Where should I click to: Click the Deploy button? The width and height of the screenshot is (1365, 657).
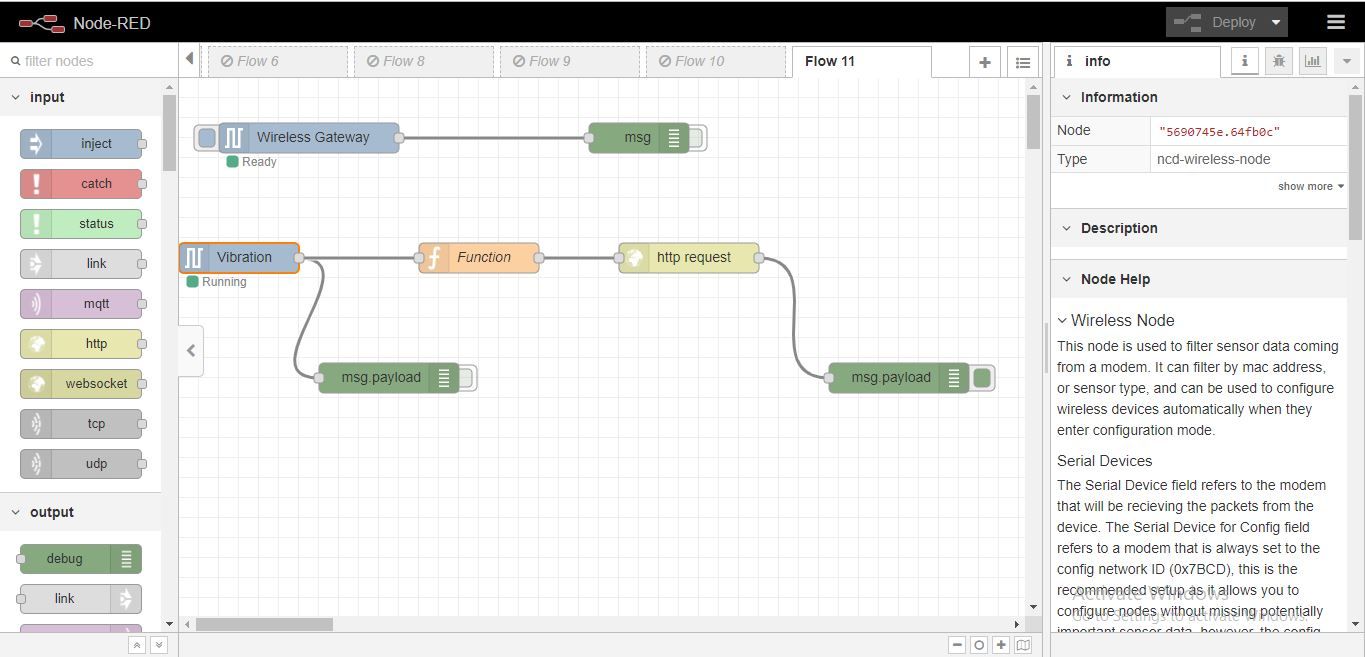click(x=1215, y=22)
